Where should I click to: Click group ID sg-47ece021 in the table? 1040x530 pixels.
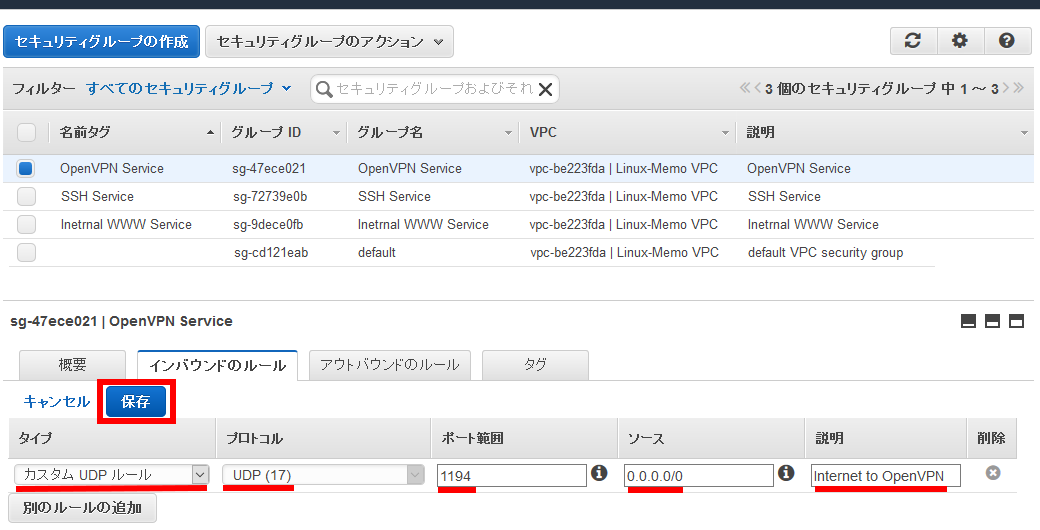(x=269, y=168)
